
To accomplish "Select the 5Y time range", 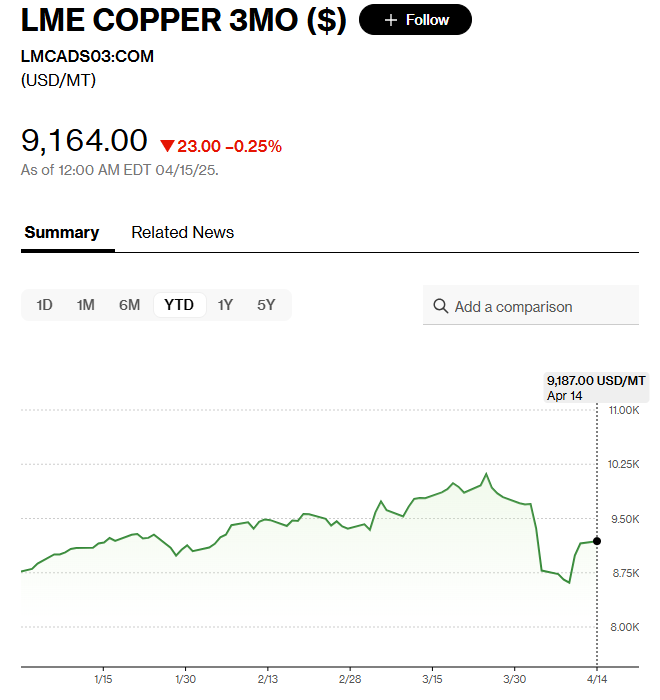I will coord(266,305).
